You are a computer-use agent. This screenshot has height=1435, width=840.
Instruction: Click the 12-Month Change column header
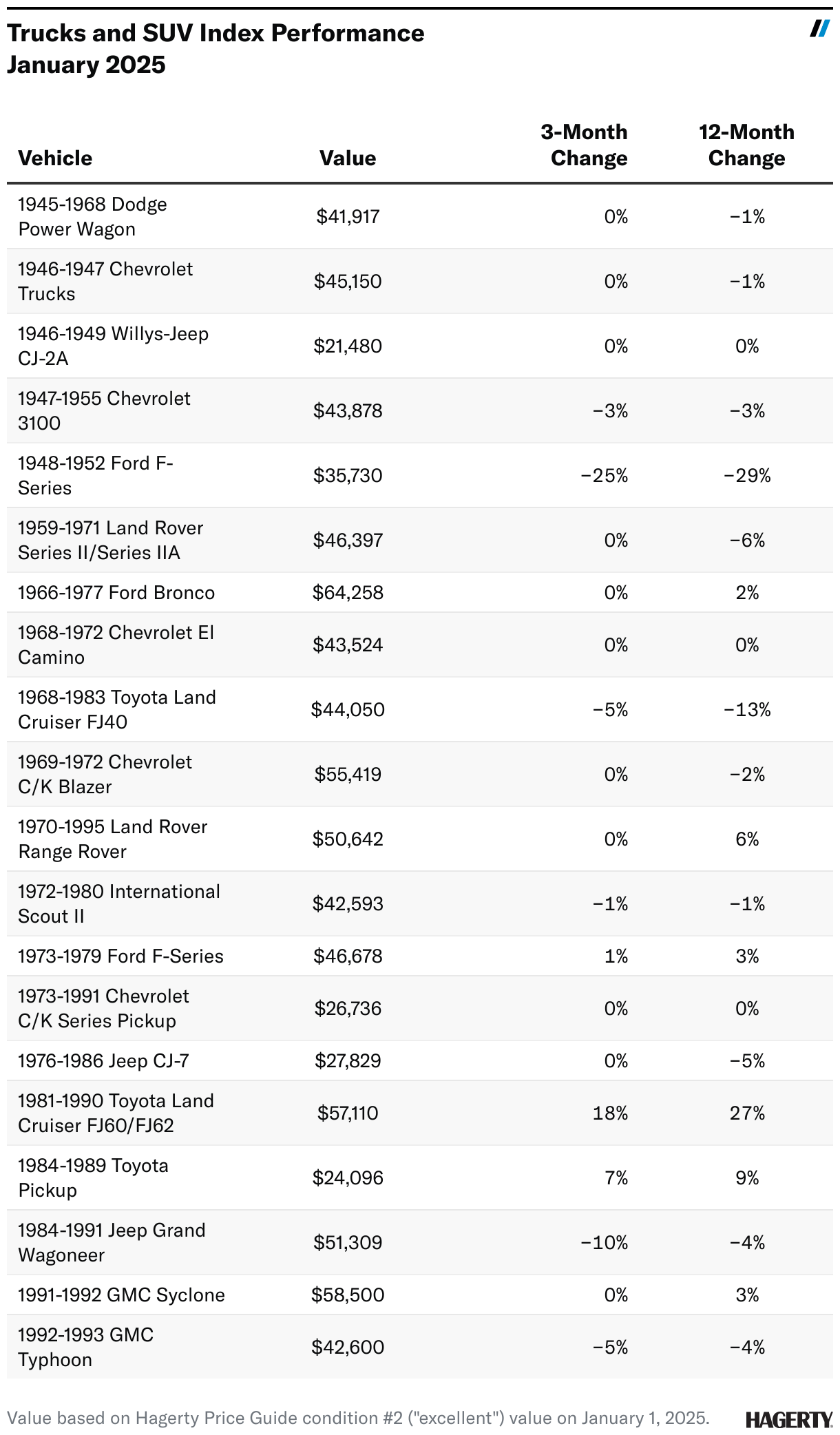pos(746,145)
